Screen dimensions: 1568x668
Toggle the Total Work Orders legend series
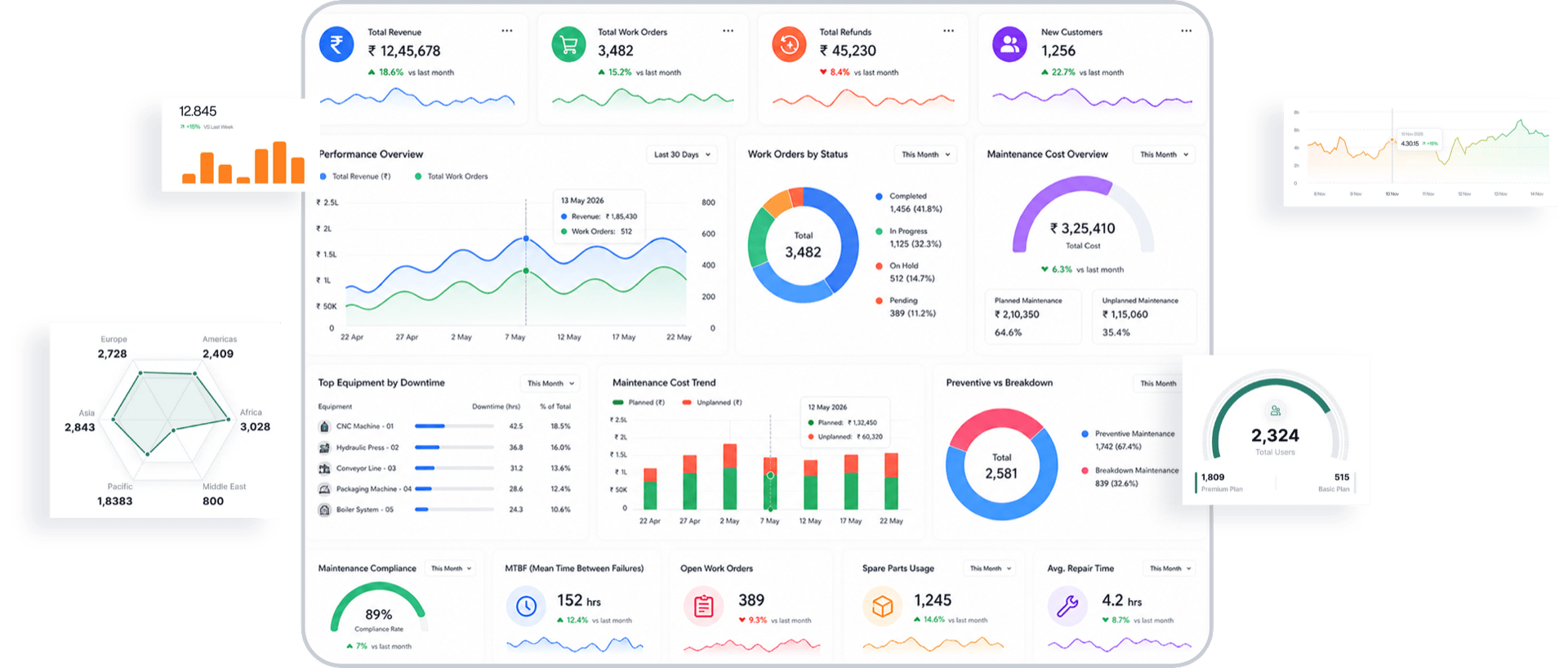click(452, 176)
